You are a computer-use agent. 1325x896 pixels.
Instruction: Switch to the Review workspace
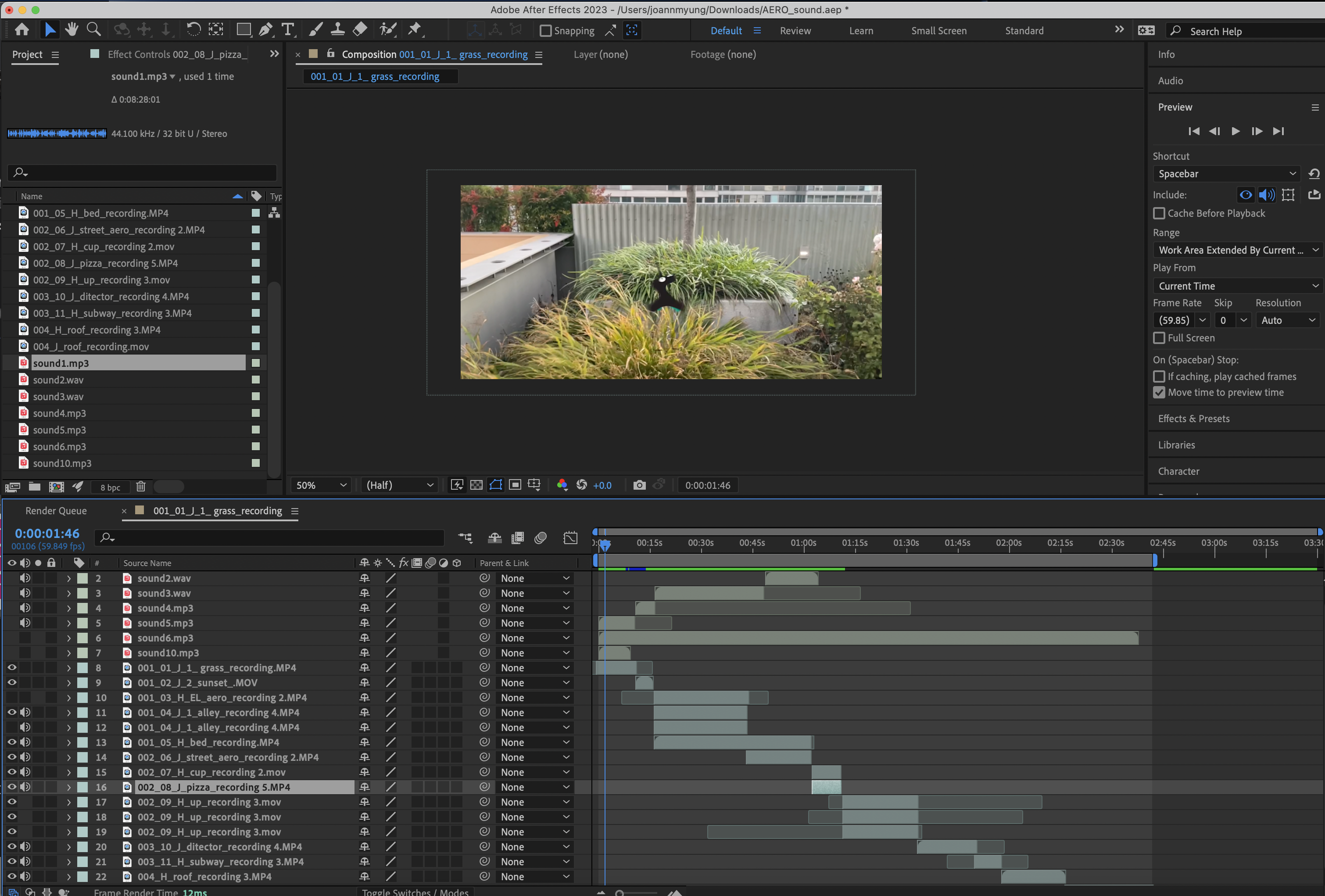coord(795,31)
